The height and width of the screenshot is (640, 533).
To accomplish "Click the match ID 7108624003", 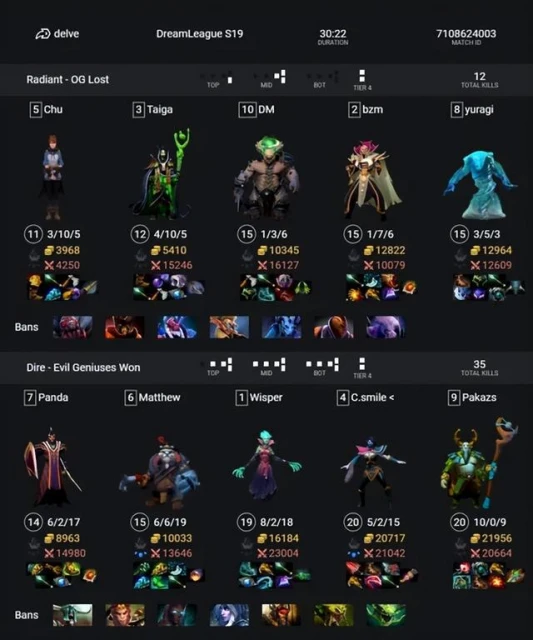I will click(x=466, y=33).
